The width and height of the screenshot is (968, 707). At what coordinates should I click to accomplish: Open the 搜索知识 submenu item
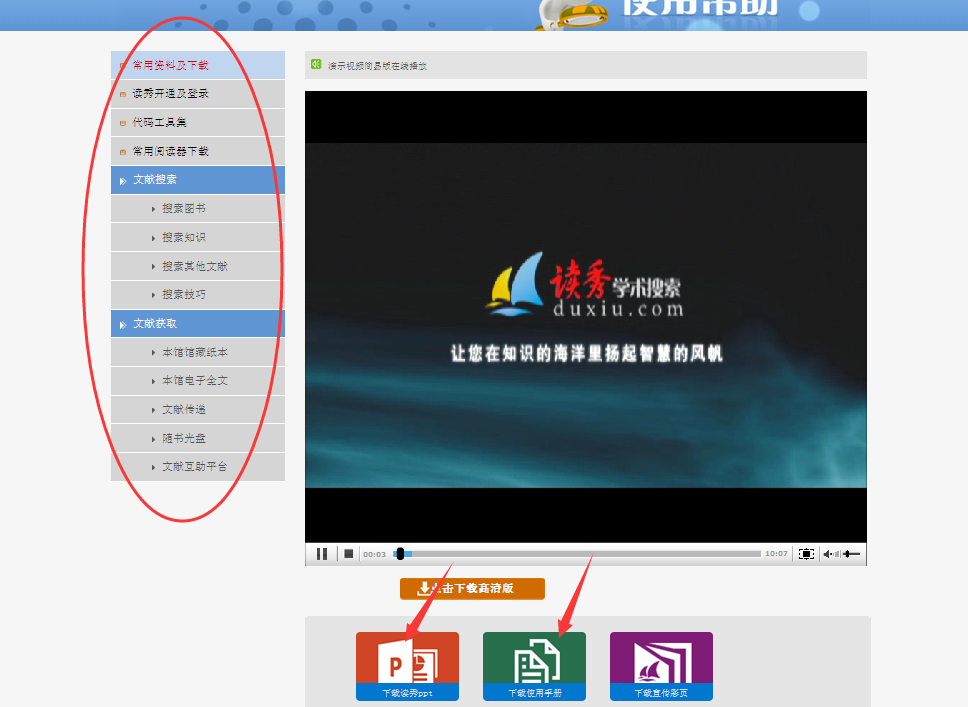[x=198, y=237]
